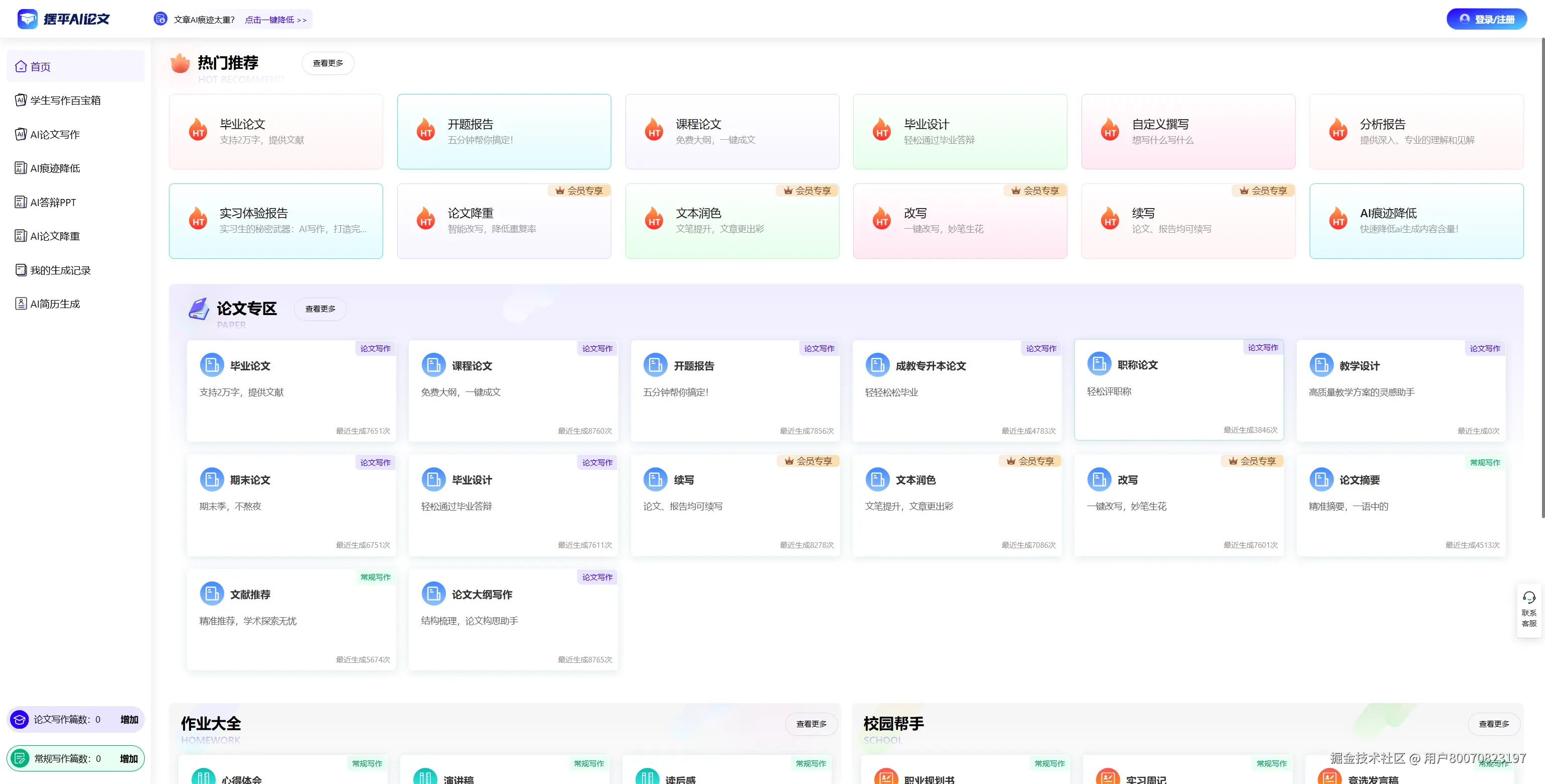
Task: Click the purple 论文写作篇数 graduation cap icon
Action: point(19,719)
